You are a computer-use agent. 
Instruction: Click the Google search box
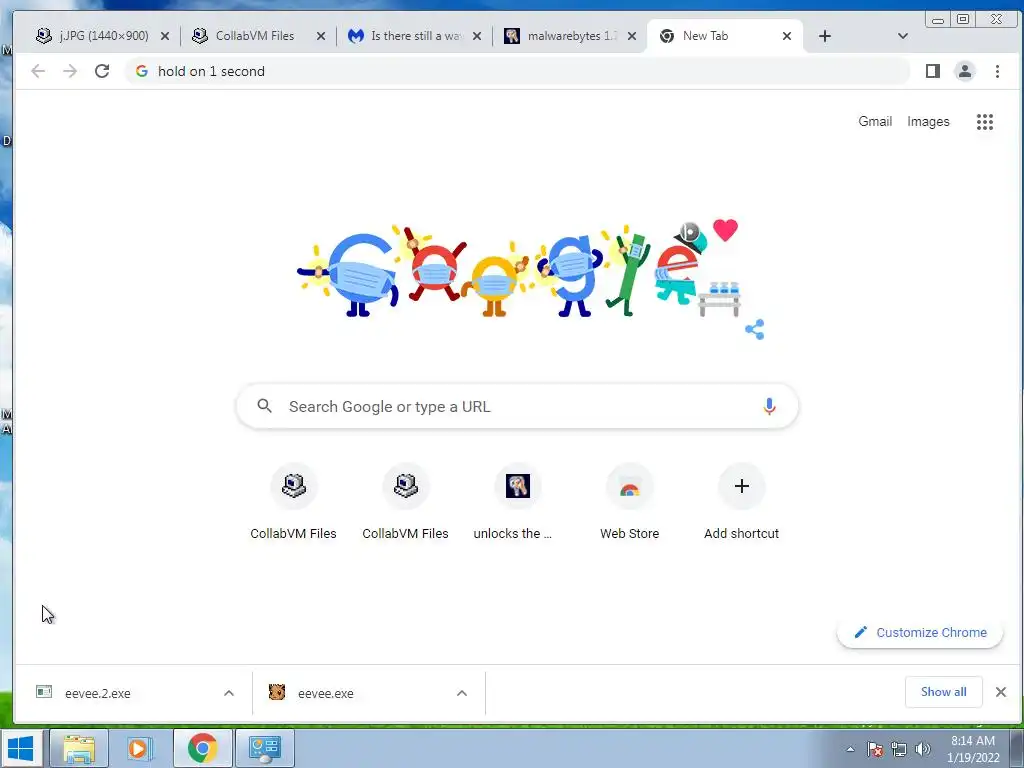(x=517, y=406)
